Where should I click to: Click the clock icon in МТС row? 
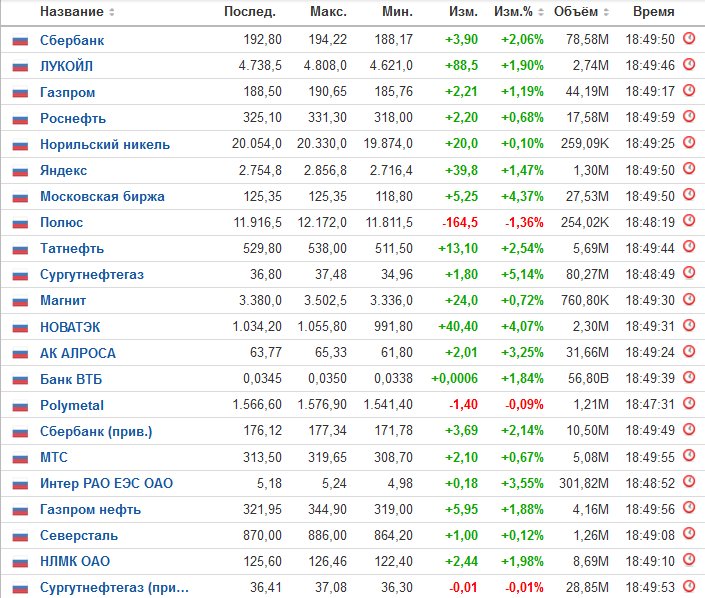[689, 455]
